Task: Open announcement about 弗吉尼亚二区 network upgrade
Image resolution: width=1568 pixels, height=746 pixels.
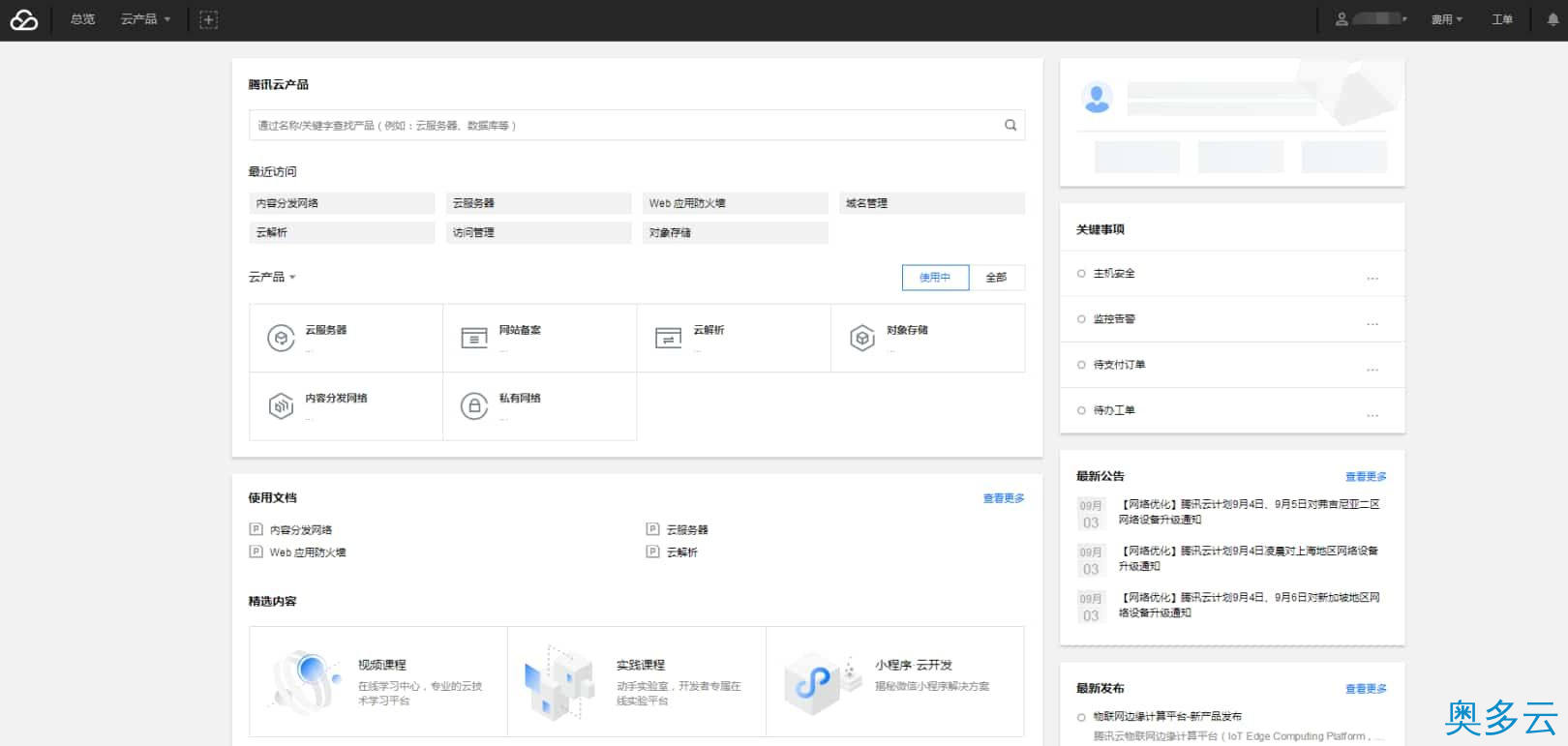Action: [1249, 512]
